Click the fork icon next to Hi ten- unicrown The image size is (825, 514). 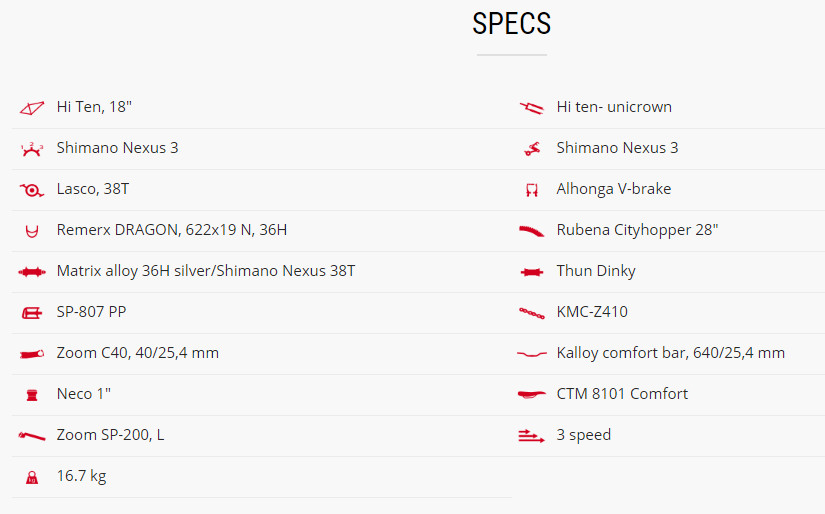pyautogui.click(x=531, y=108)
